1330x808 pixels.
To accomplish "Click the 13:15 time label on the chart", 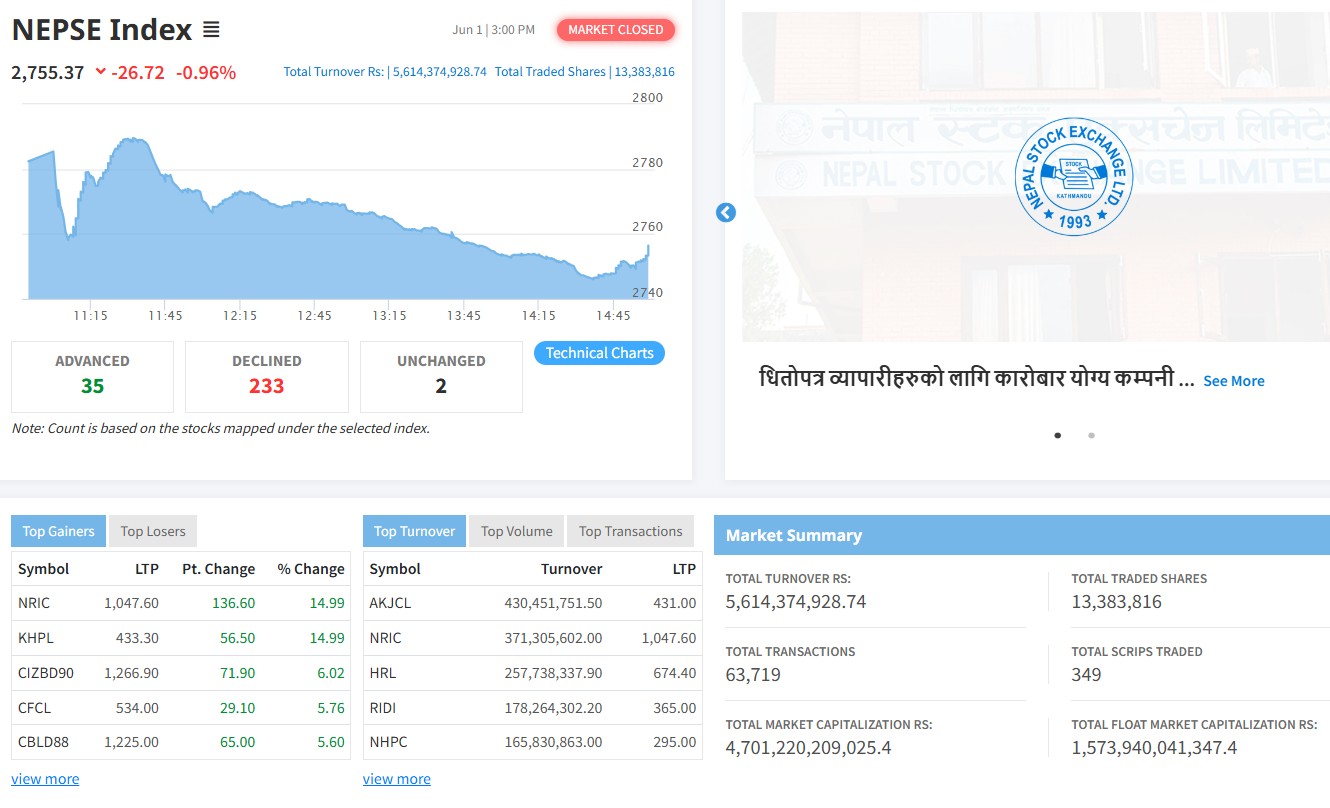I will click(x=389, y=316).
